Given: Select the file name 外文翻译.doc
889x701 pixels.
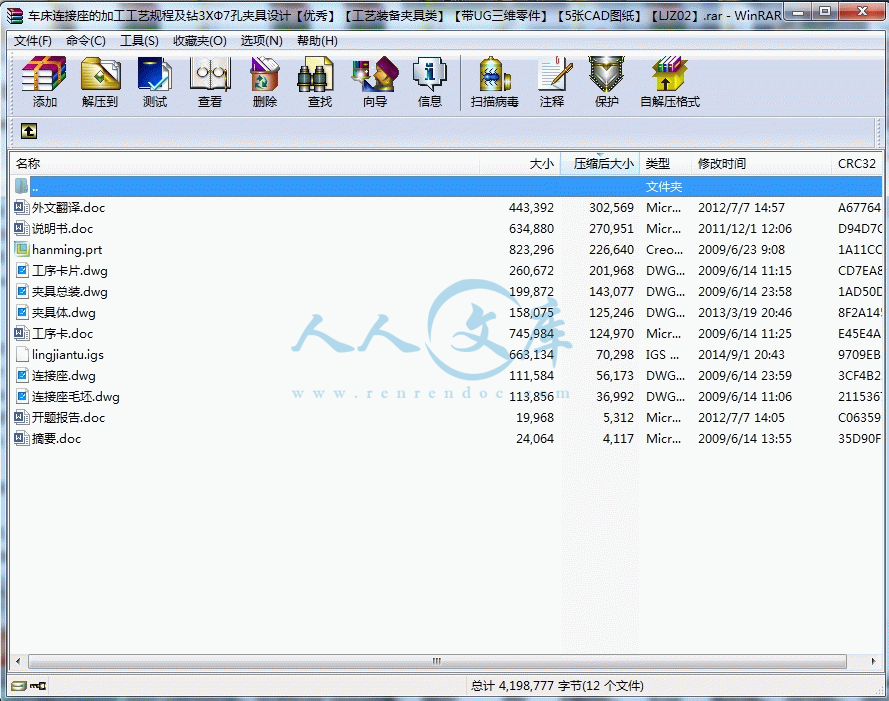Looking at the screenshot, I should 69,208.
